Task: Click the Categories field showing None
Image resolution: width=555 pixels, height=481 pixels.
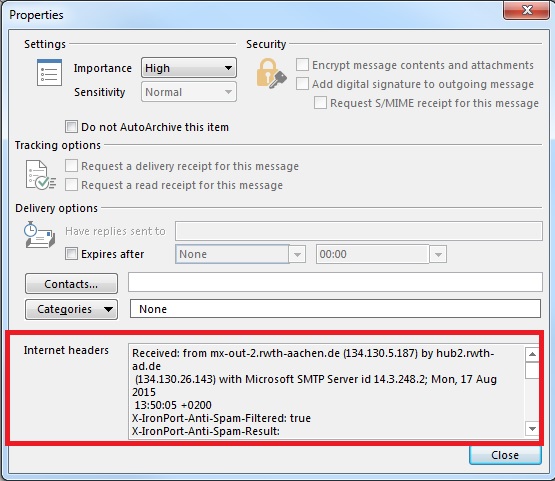Action: 335,309
